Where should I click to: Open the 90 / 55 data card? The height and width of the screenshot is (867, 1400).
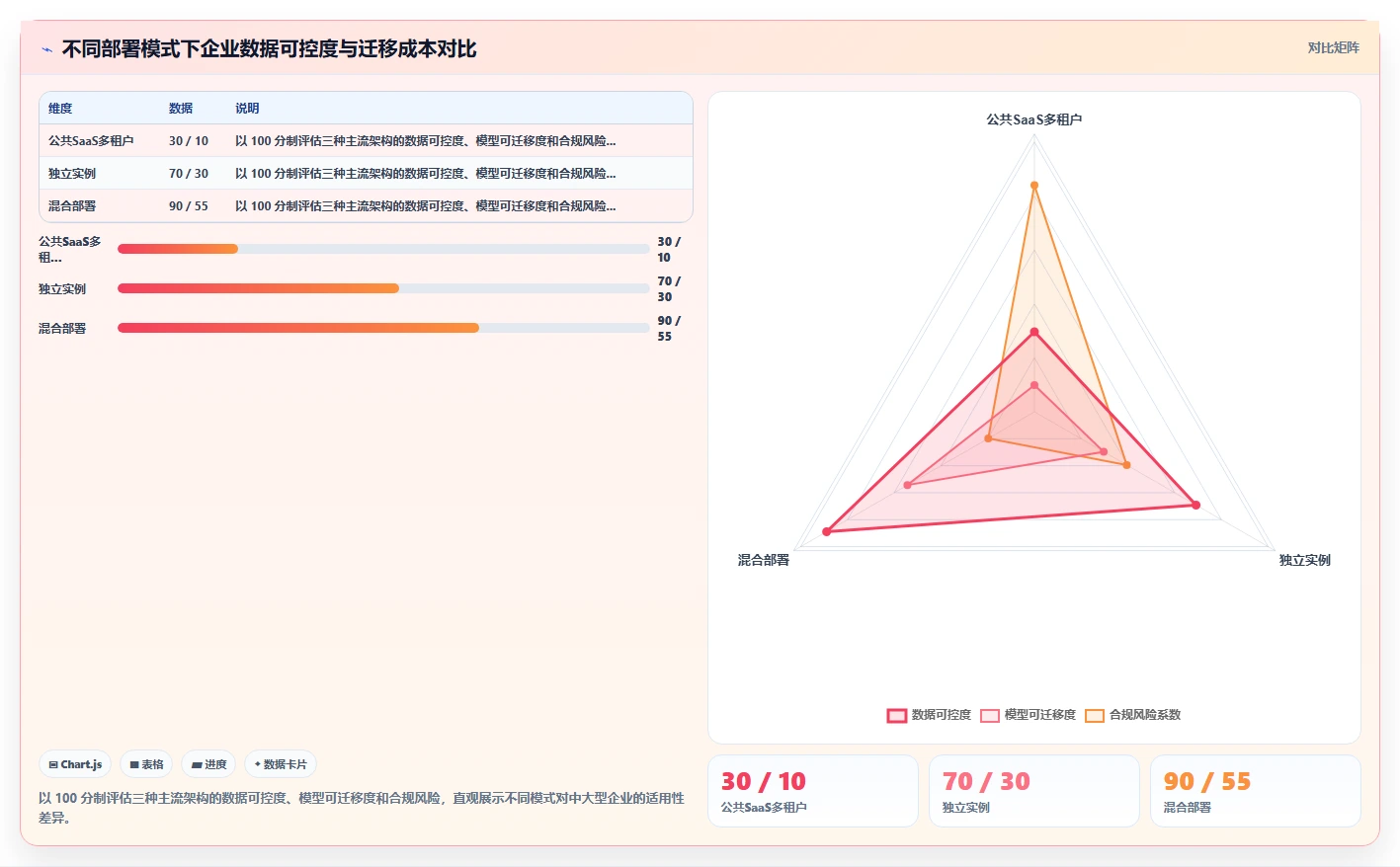1256,791
